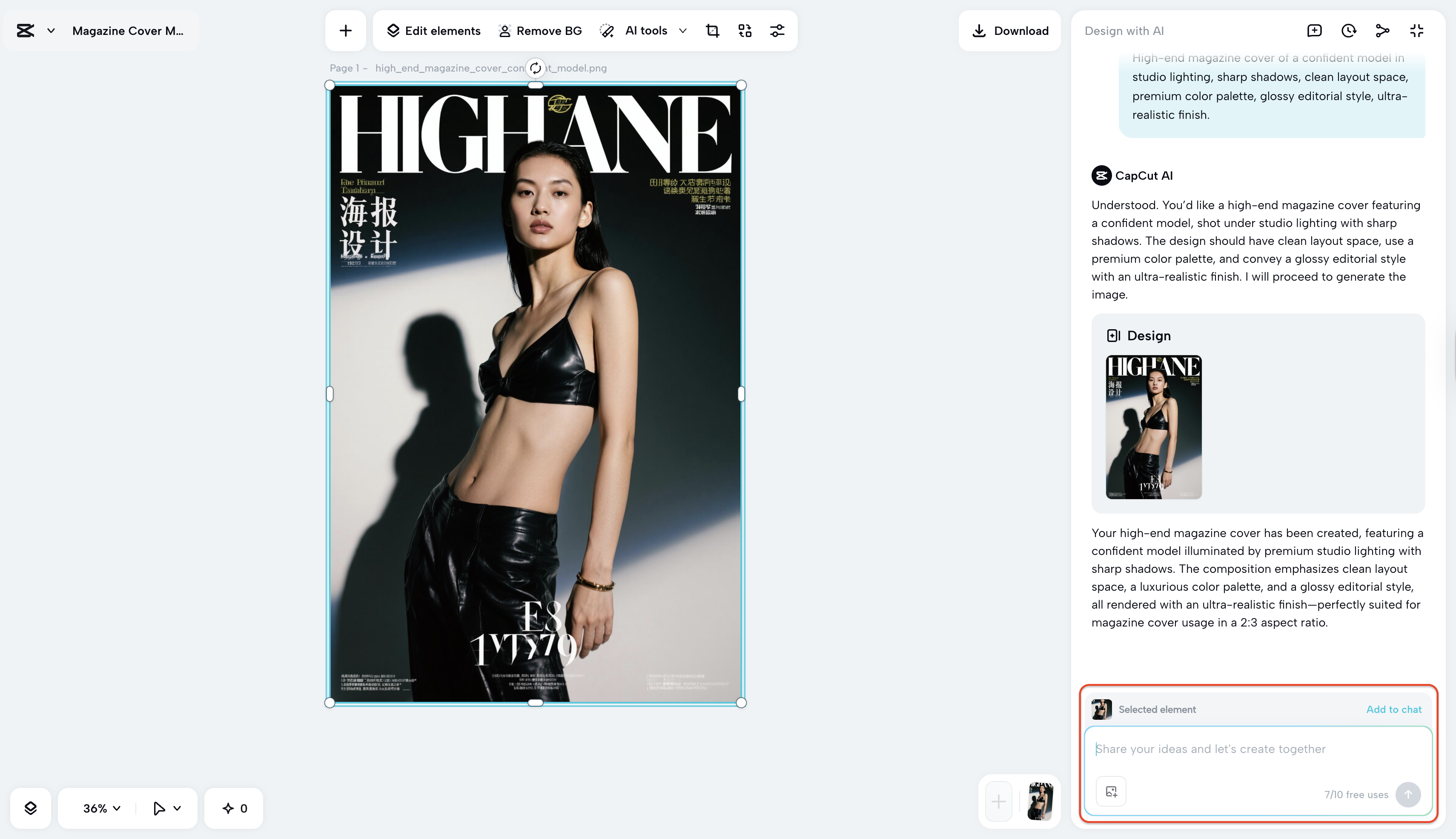Click the crop tool icon
The height and width of the screenshot is (839, 1456).
click(x=712, y=31)
